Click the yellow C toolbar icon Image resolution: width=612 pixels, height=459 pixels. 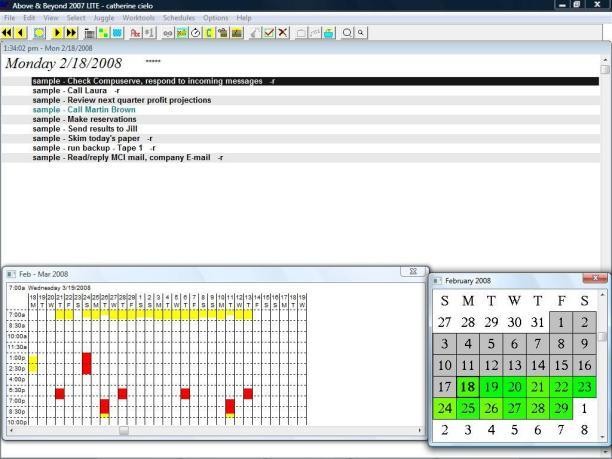point(209,33)
